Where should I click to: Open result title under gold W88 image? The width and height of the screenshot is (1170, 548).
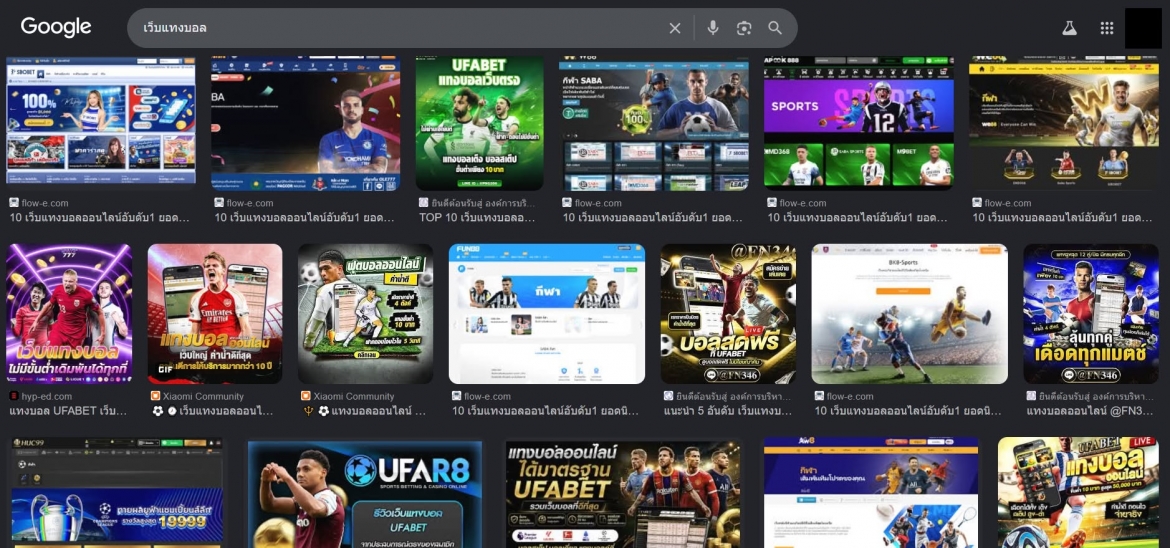1063,218
